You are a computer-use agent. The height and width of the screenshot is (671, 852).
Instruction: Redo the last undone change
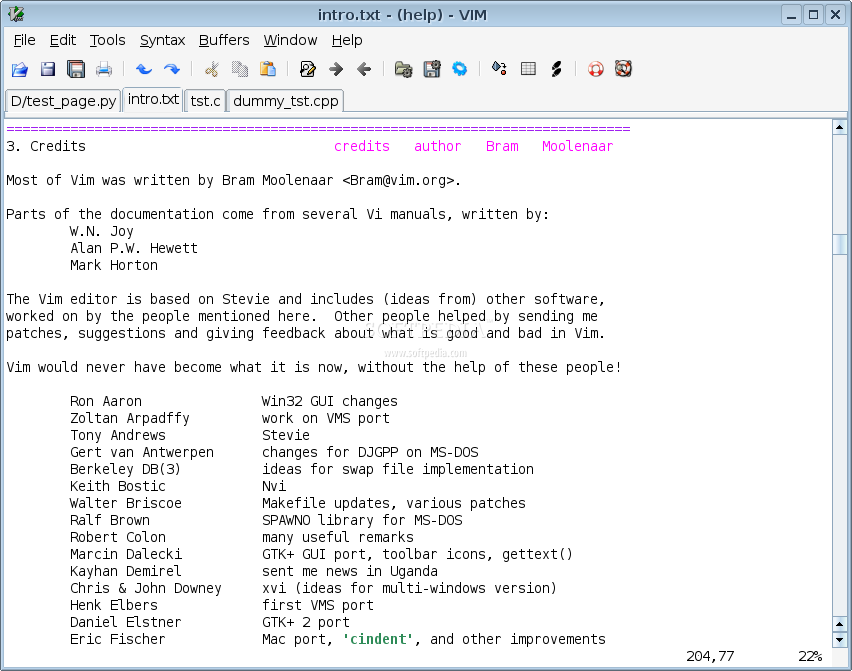tap(172, 69)
